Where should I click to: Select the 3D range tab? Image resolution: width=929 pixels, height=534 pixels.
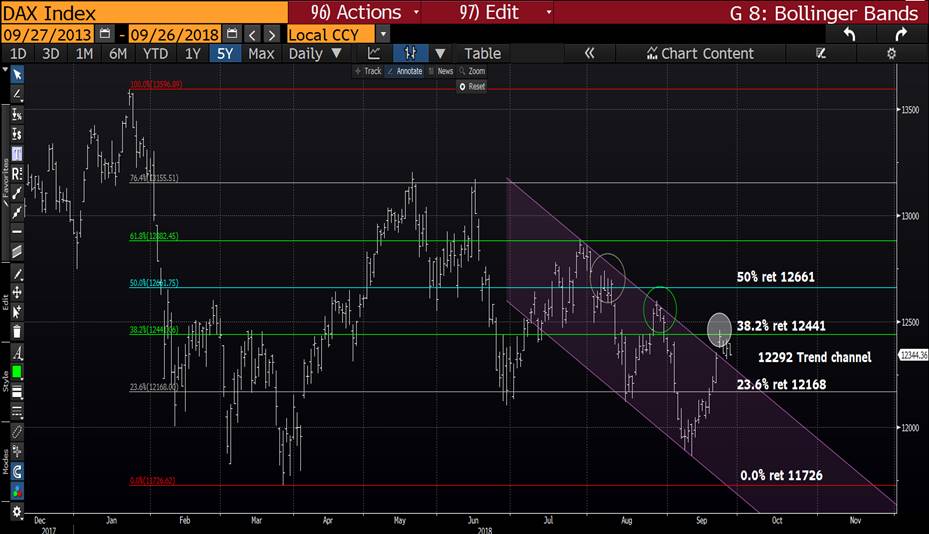[x=50, y=53]
